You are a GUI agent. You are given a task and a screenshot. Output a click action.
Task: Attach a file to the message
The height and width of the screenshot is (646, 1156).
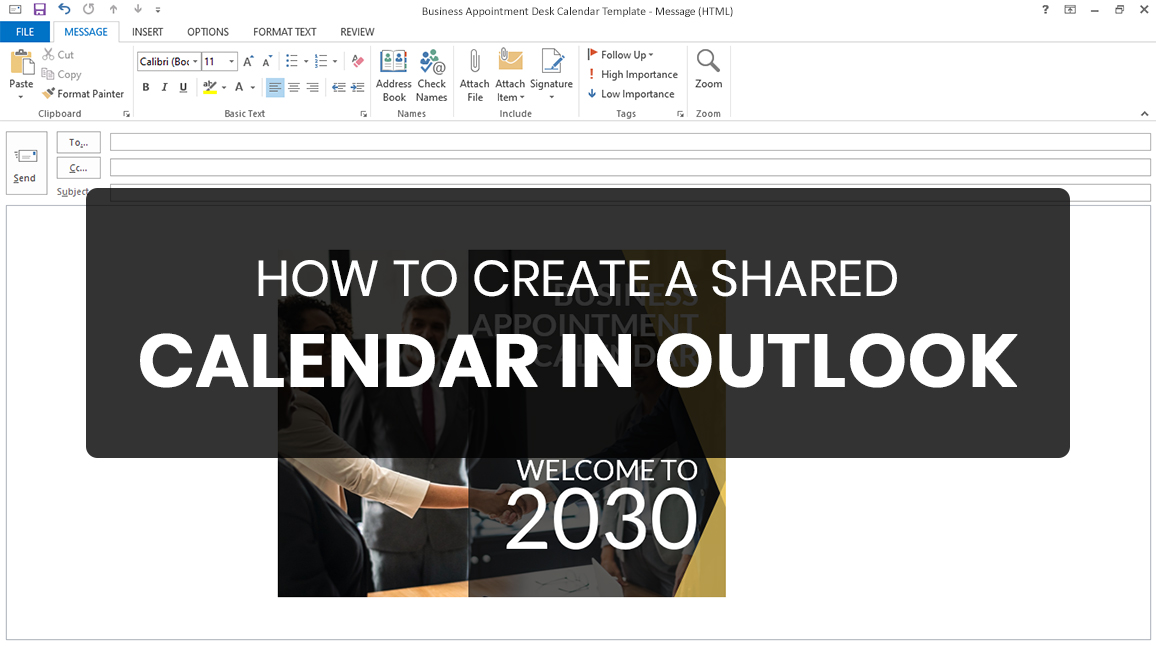click(x=474, y=75)
